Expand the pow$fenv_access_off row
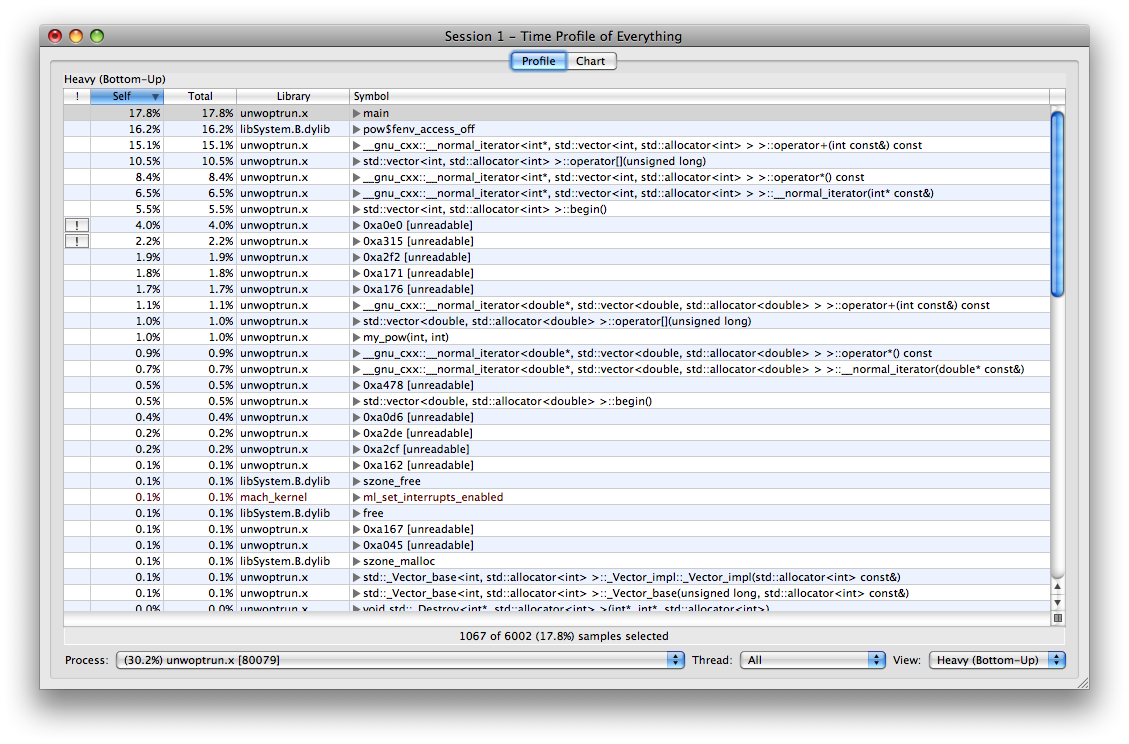This screenshot has width=1129, height=744. [356, 130]
